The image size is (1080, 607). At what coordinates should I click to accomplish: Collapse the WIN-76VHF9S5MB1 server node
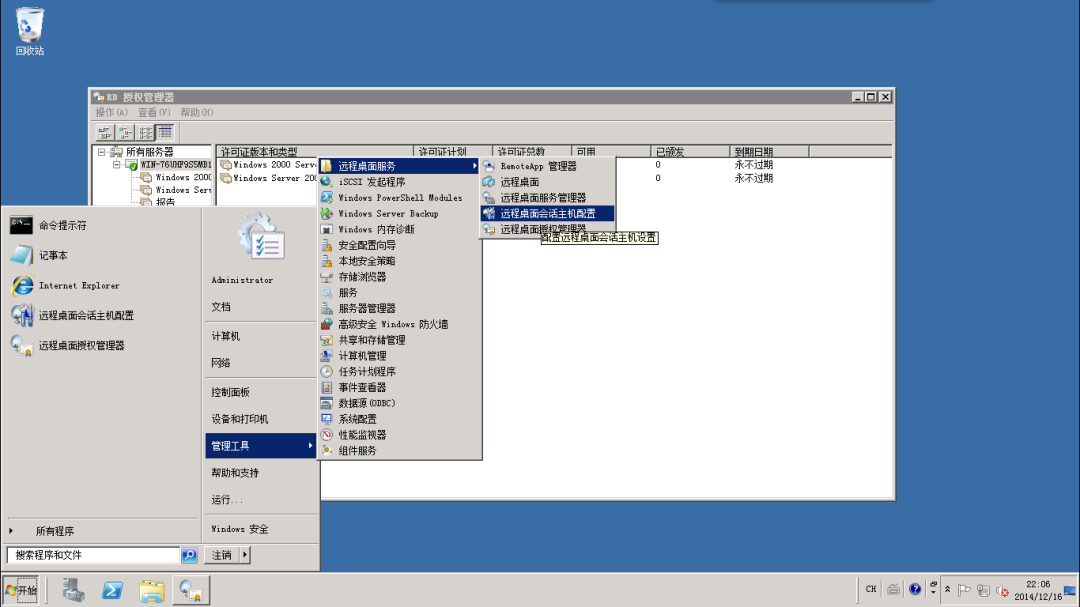click(x=116, y=165)
